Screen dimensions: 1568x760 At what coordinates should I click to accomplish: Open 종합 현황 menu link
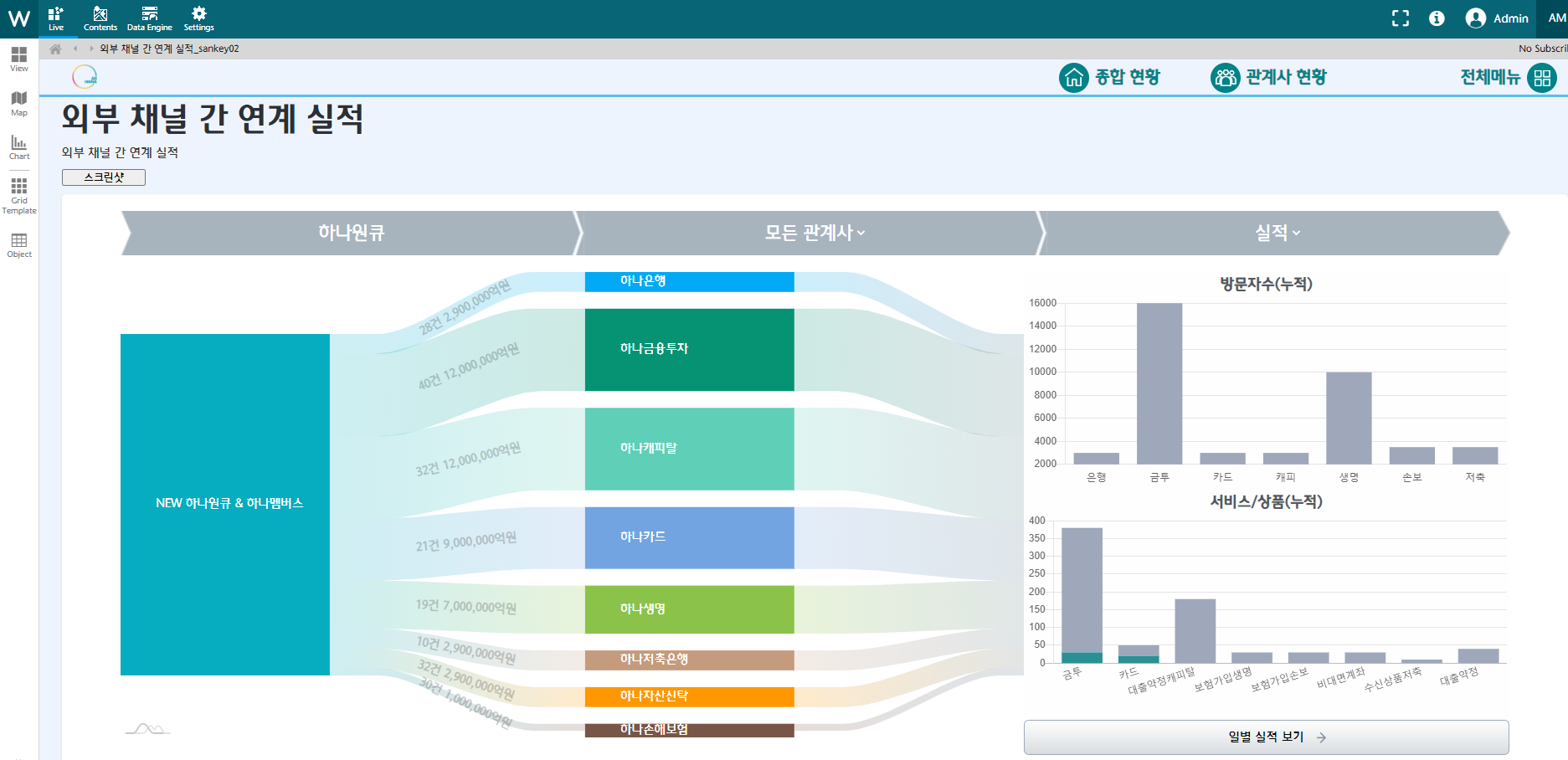pos(1128,77)
